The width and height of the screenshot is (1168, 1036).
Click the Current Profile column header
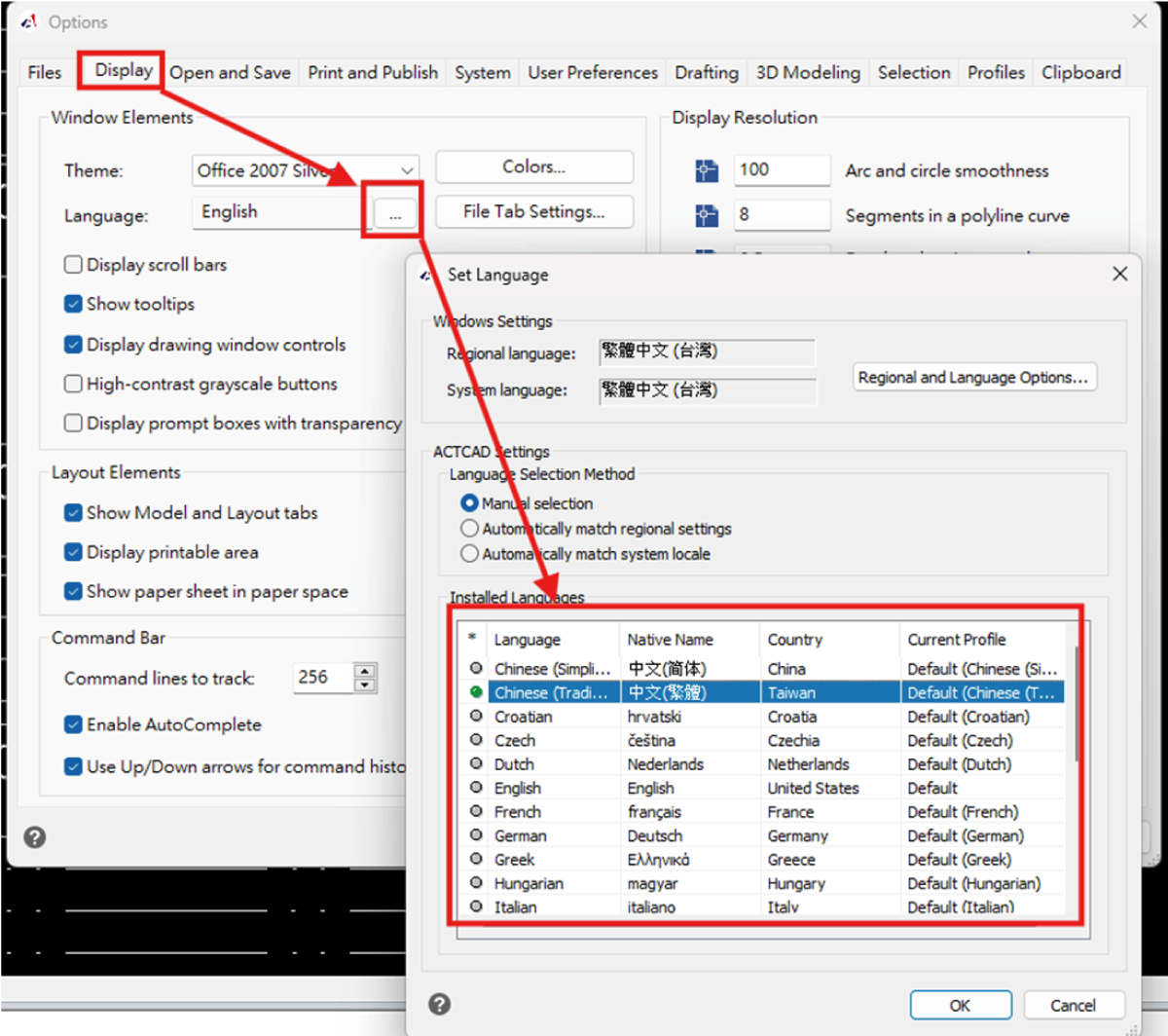pyautogui.click(x=983, y=640)
